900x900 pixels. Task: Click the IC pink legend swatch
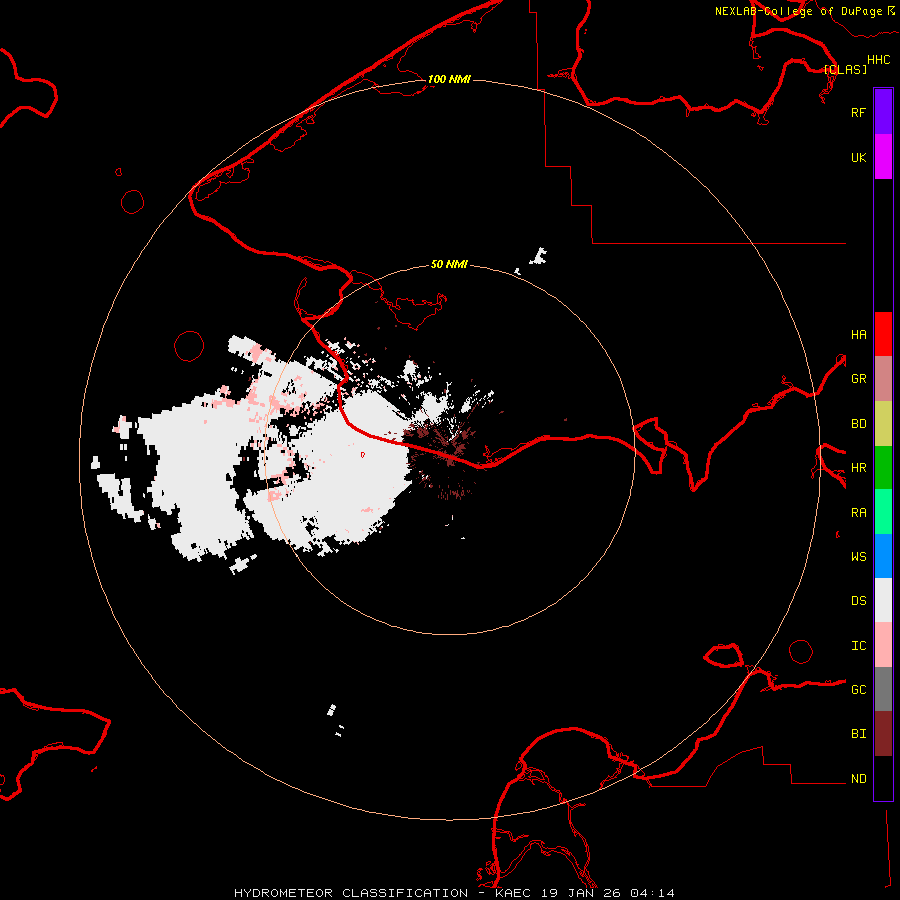[883, 645]
